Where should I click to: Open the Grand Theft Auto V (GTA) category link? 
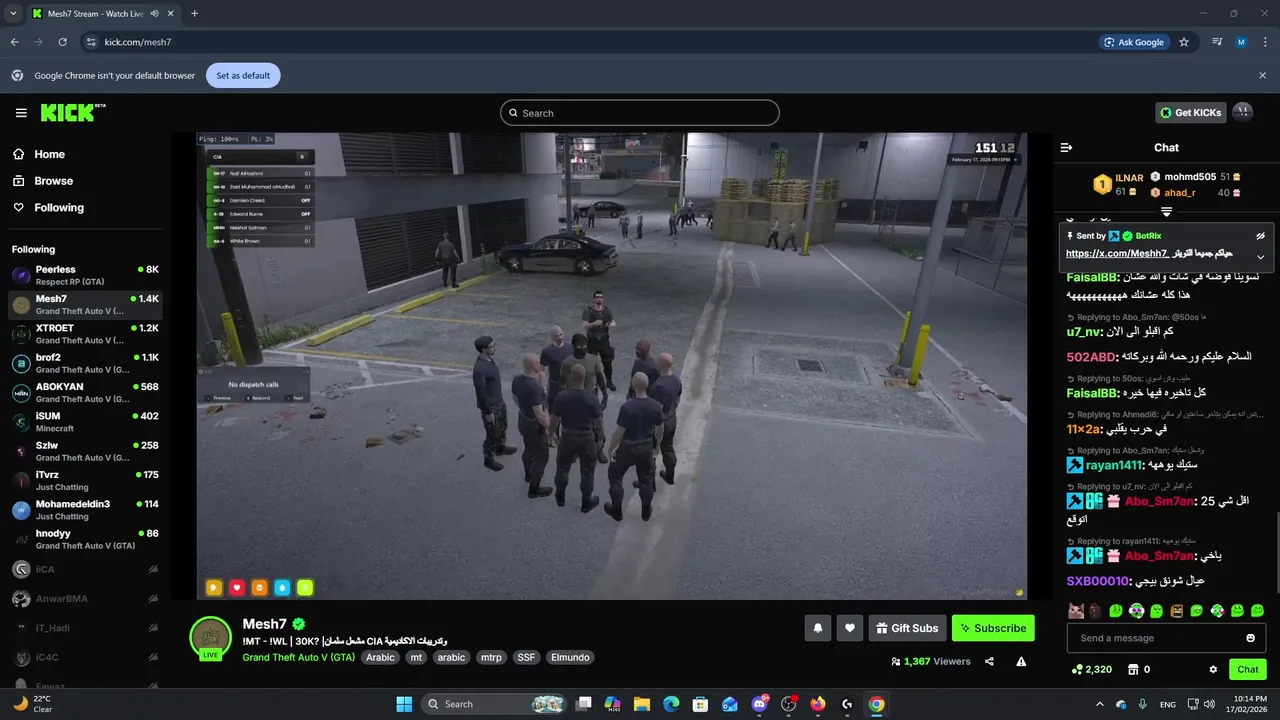pyautogui.click(x=298, y=657)
